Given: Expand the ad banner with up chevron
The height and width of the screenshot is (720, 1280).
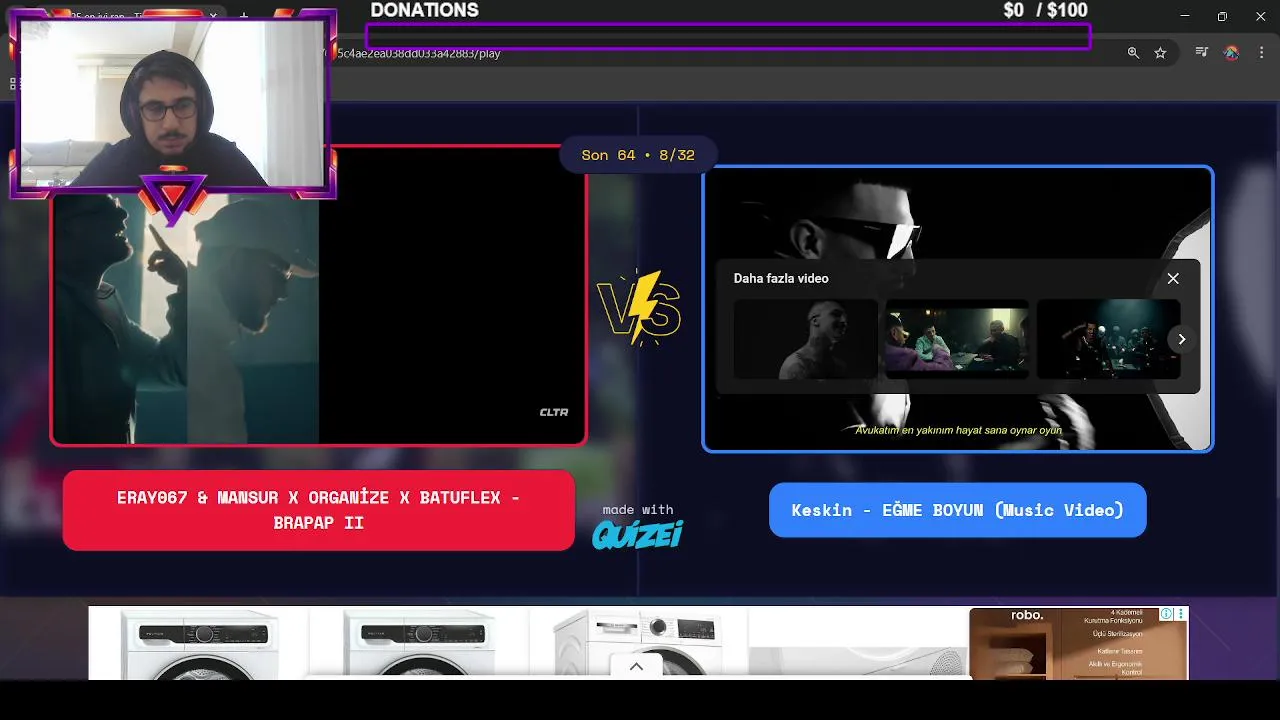Looking at the screenshot, I should pyautogui.click(x=636, y=667).
